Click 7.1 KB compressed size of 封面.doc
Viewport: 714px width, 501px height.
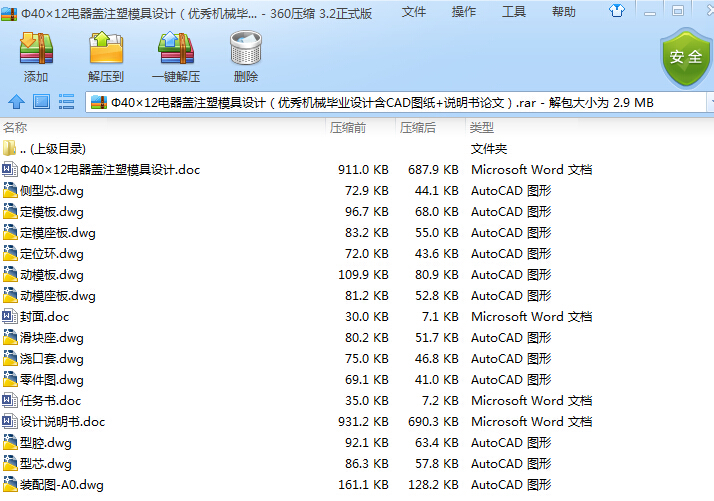pos(440,317)
